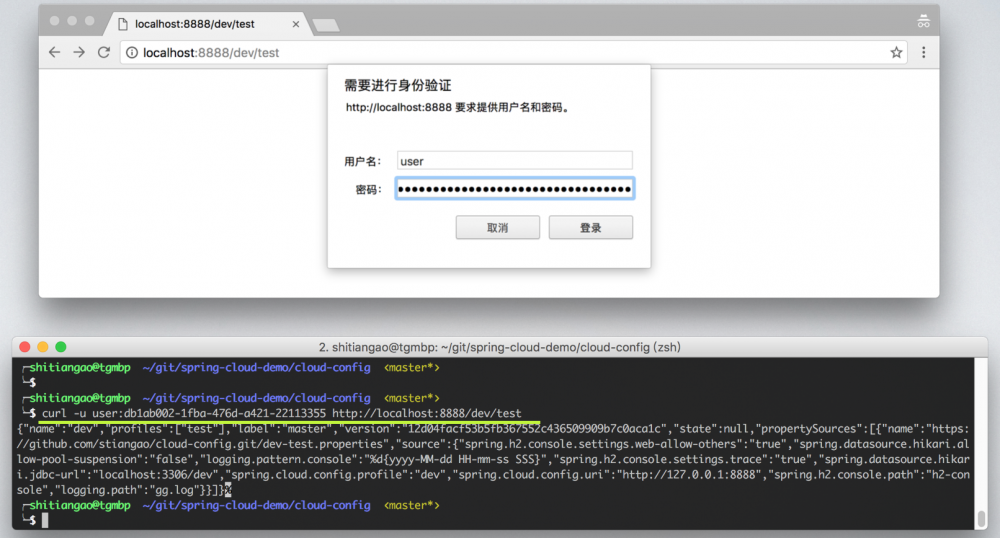Click the terminal title bar text
1000x538 pixels.
499,347
